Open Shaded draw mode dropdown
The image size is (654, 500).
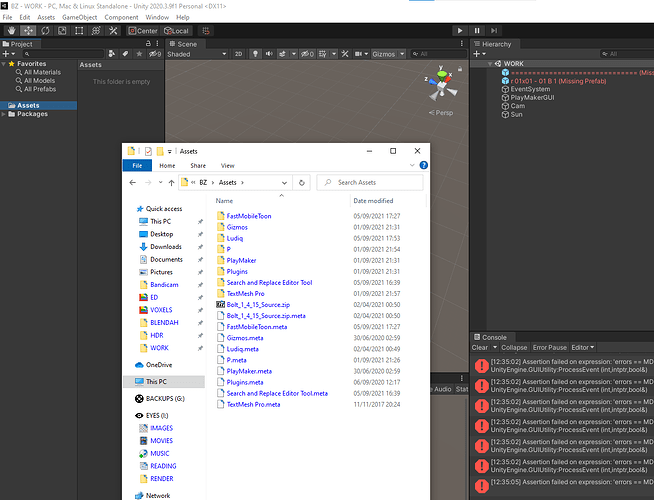pyautogui.click(x=197, y=54)
